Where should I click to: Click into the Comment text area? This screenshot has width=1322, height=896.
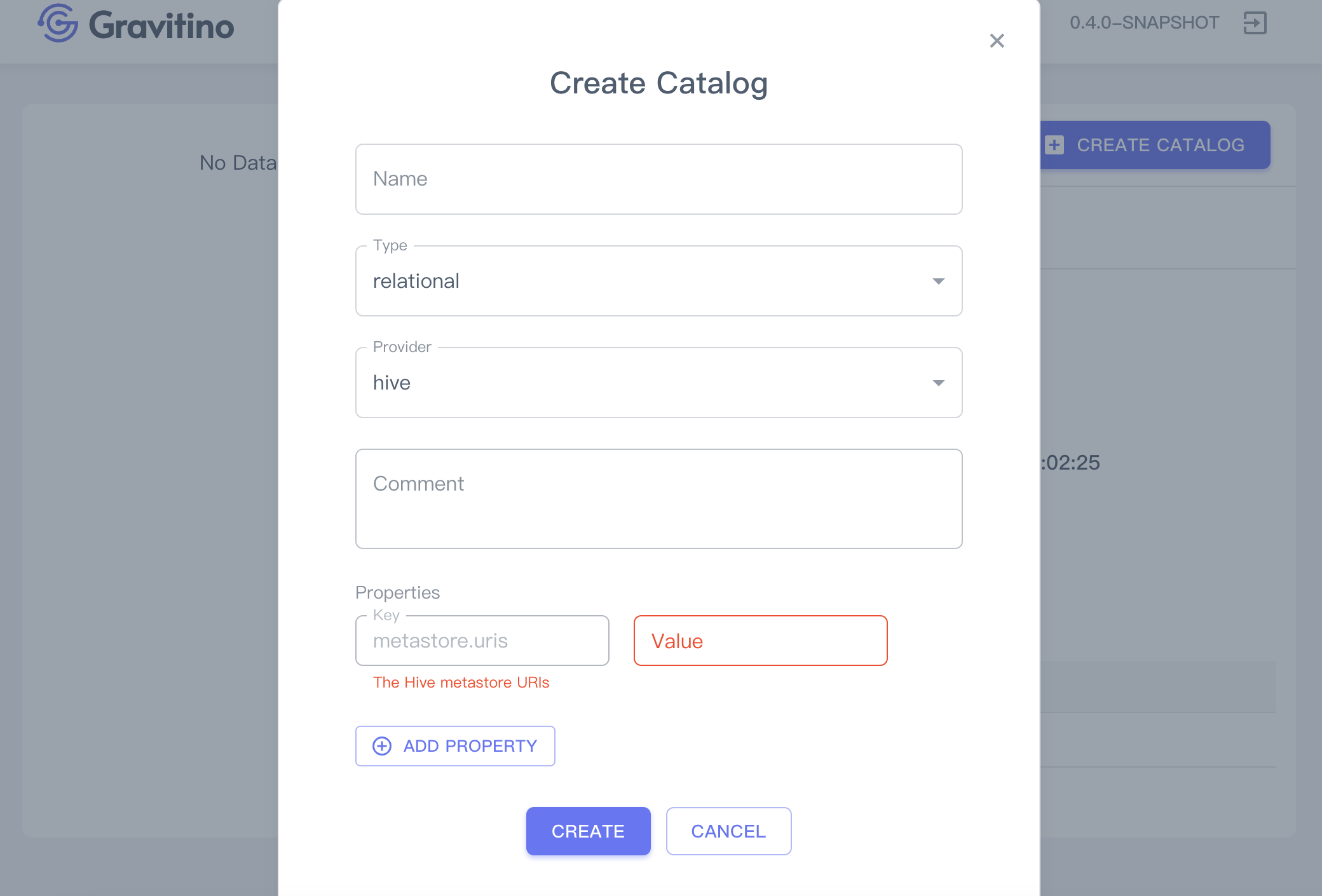tap(658, 498)
